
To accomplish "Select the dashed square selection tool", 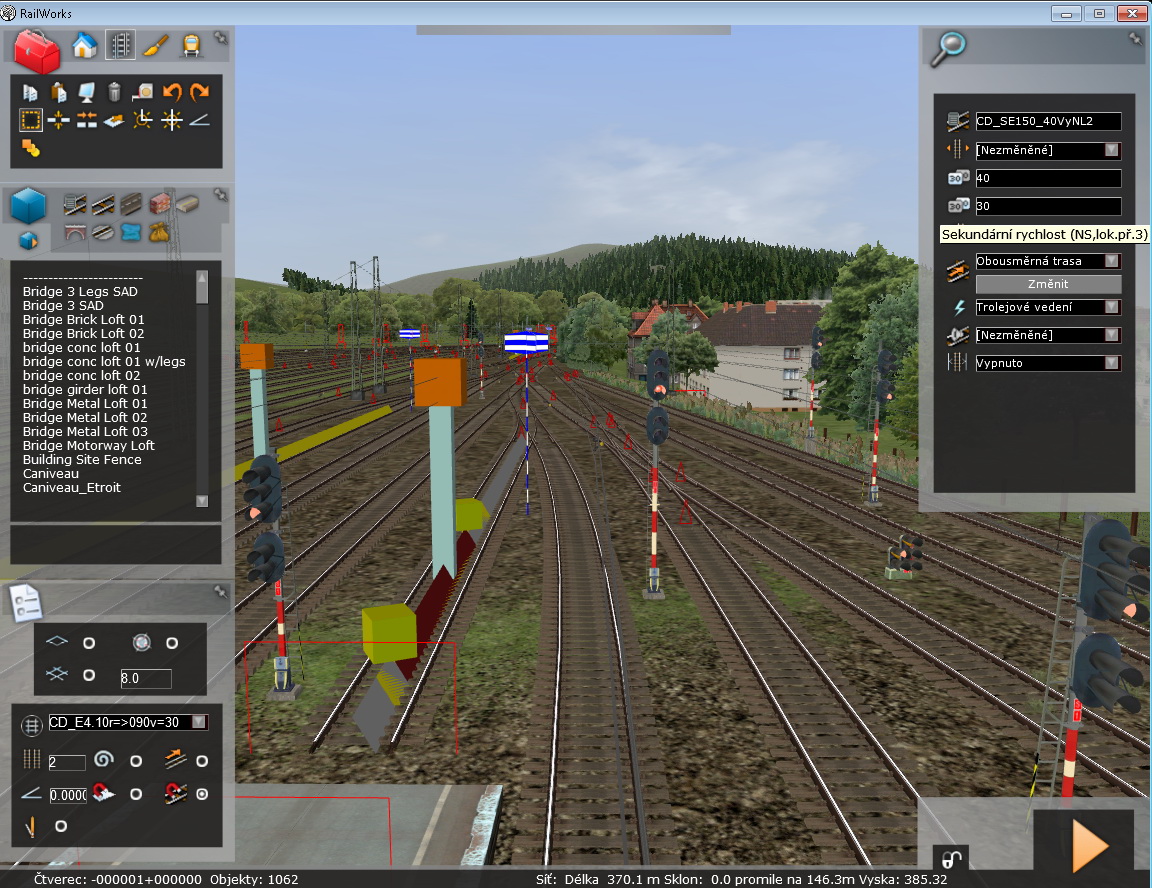I will (31, 120).
